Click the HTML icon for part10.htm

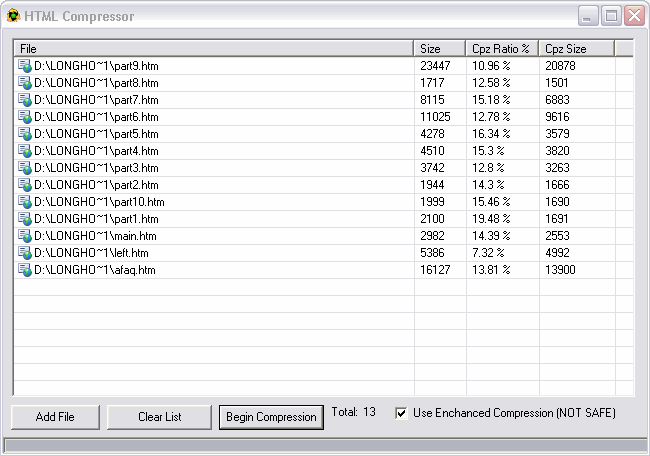click(25, 201)
